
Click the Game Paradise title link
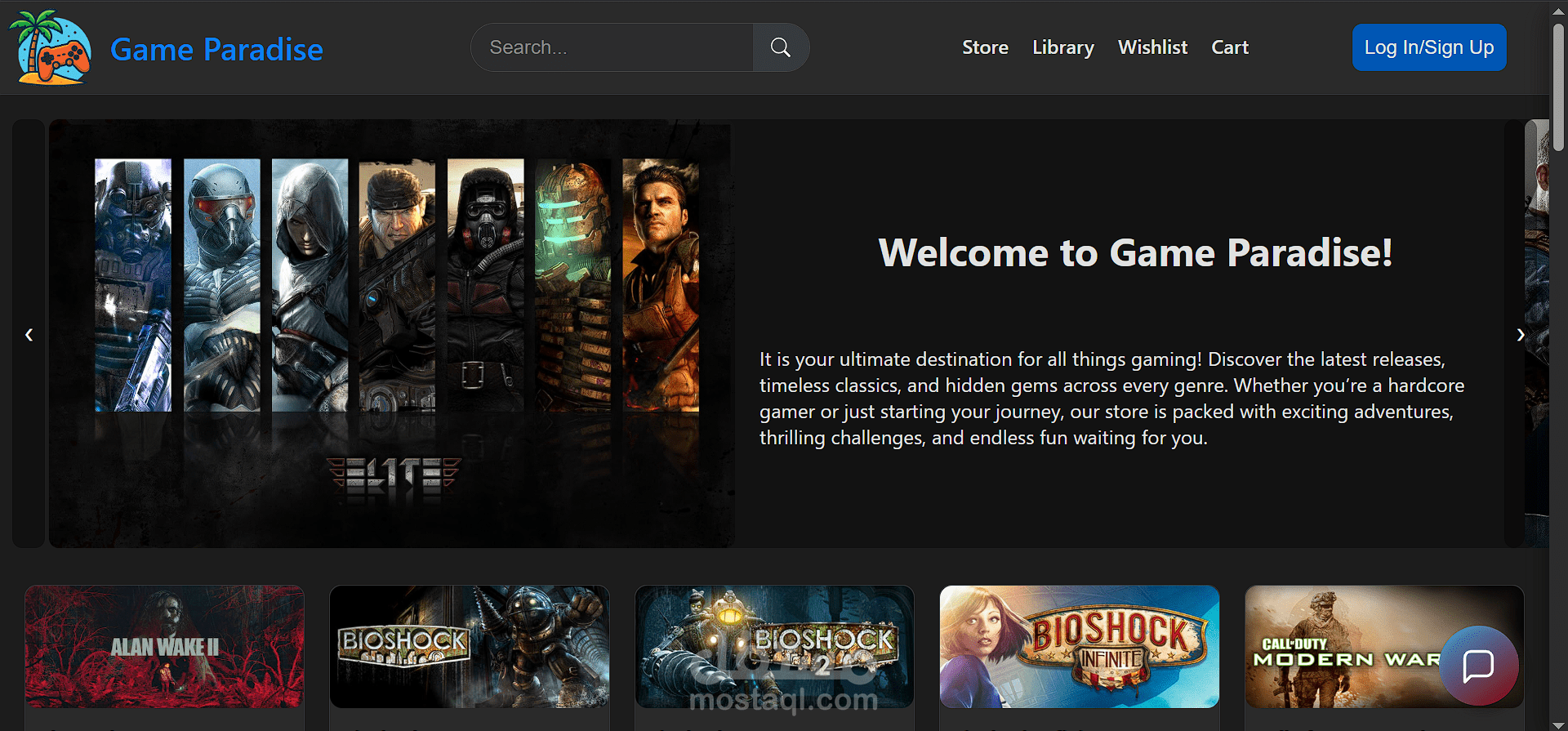tap(216, 49)
